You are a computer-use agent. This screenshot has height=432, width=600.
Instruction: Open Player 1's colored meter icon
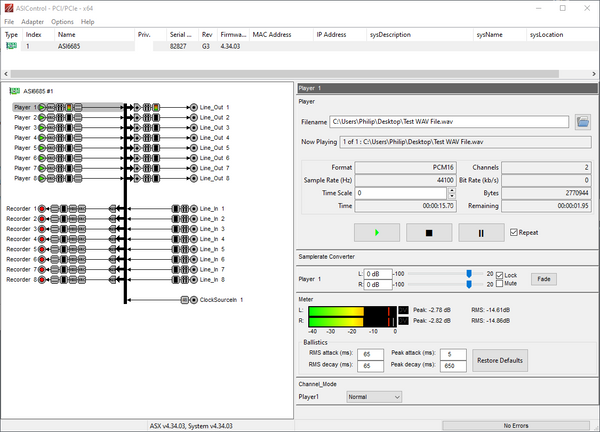(x=69, y=108)
